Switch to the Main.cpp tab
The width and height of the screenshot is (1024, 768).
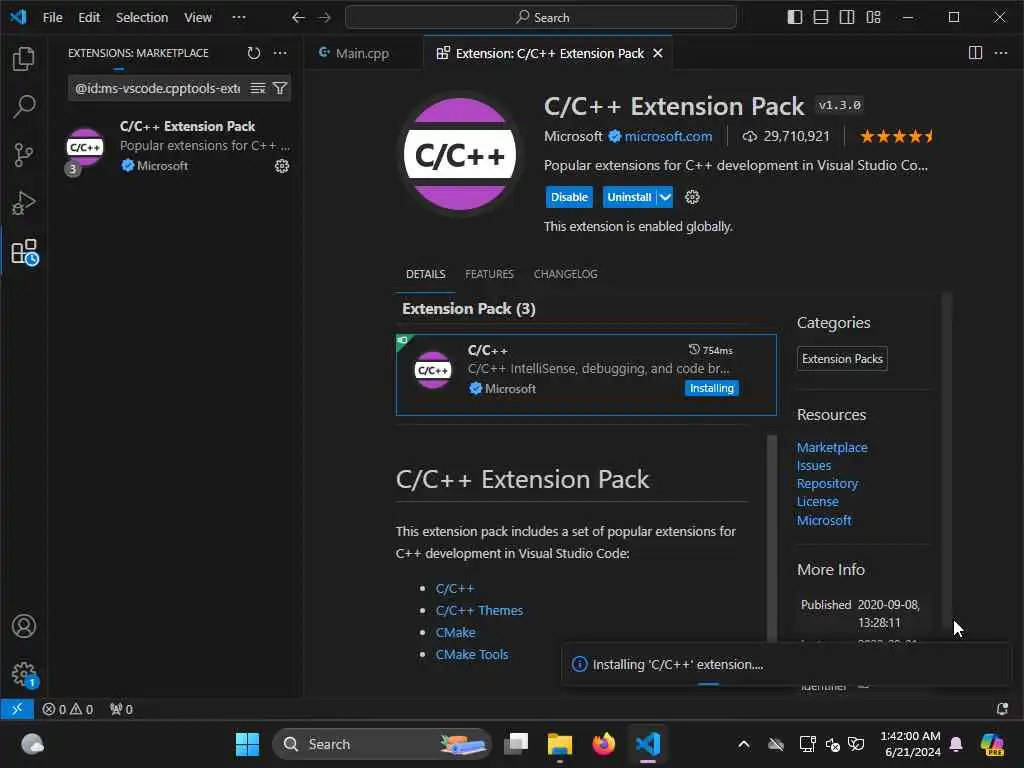click(363, 53)
